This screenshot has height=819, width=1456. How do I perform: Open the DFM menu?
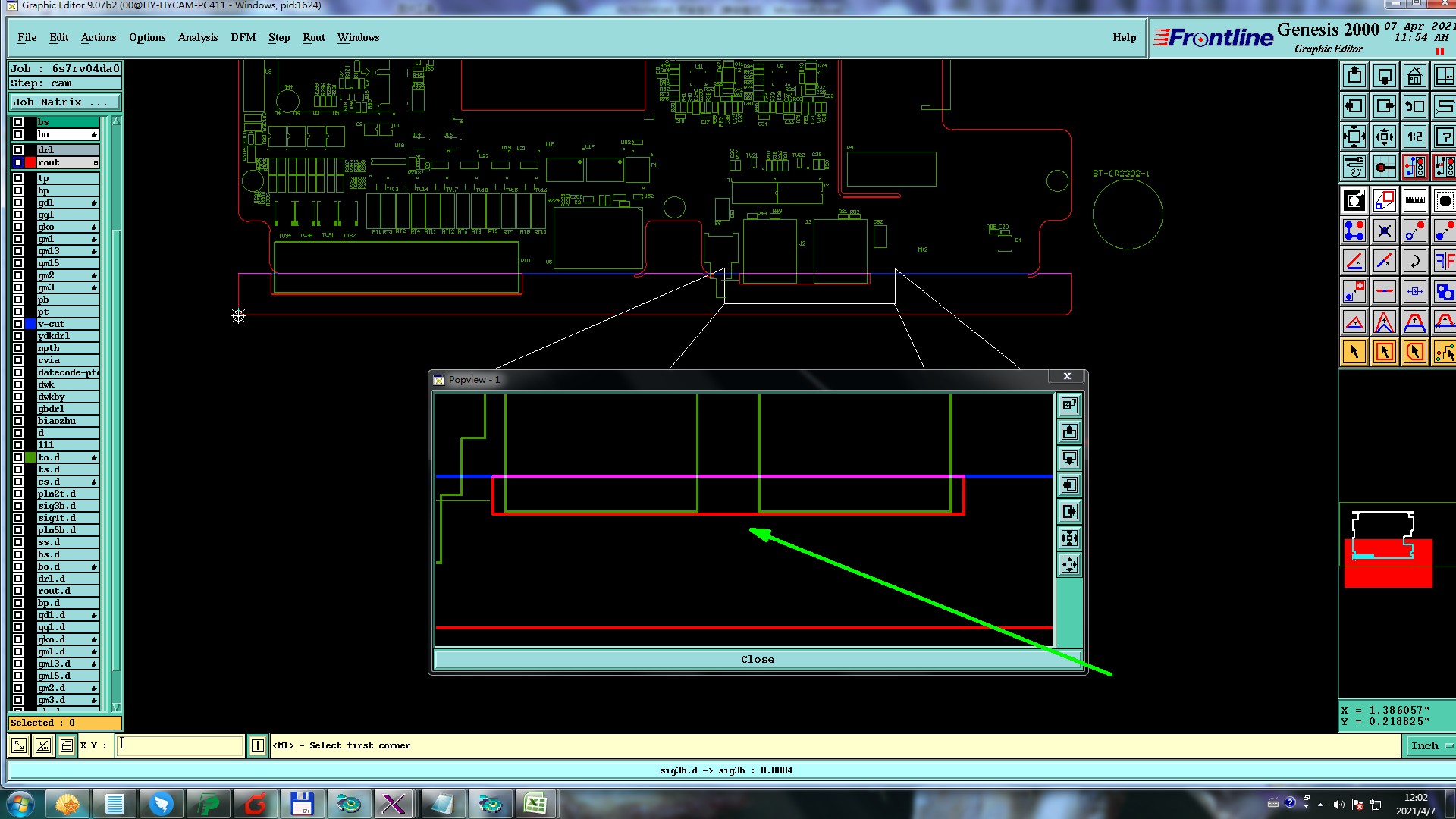pyautogui.click(x=243, y=38)
